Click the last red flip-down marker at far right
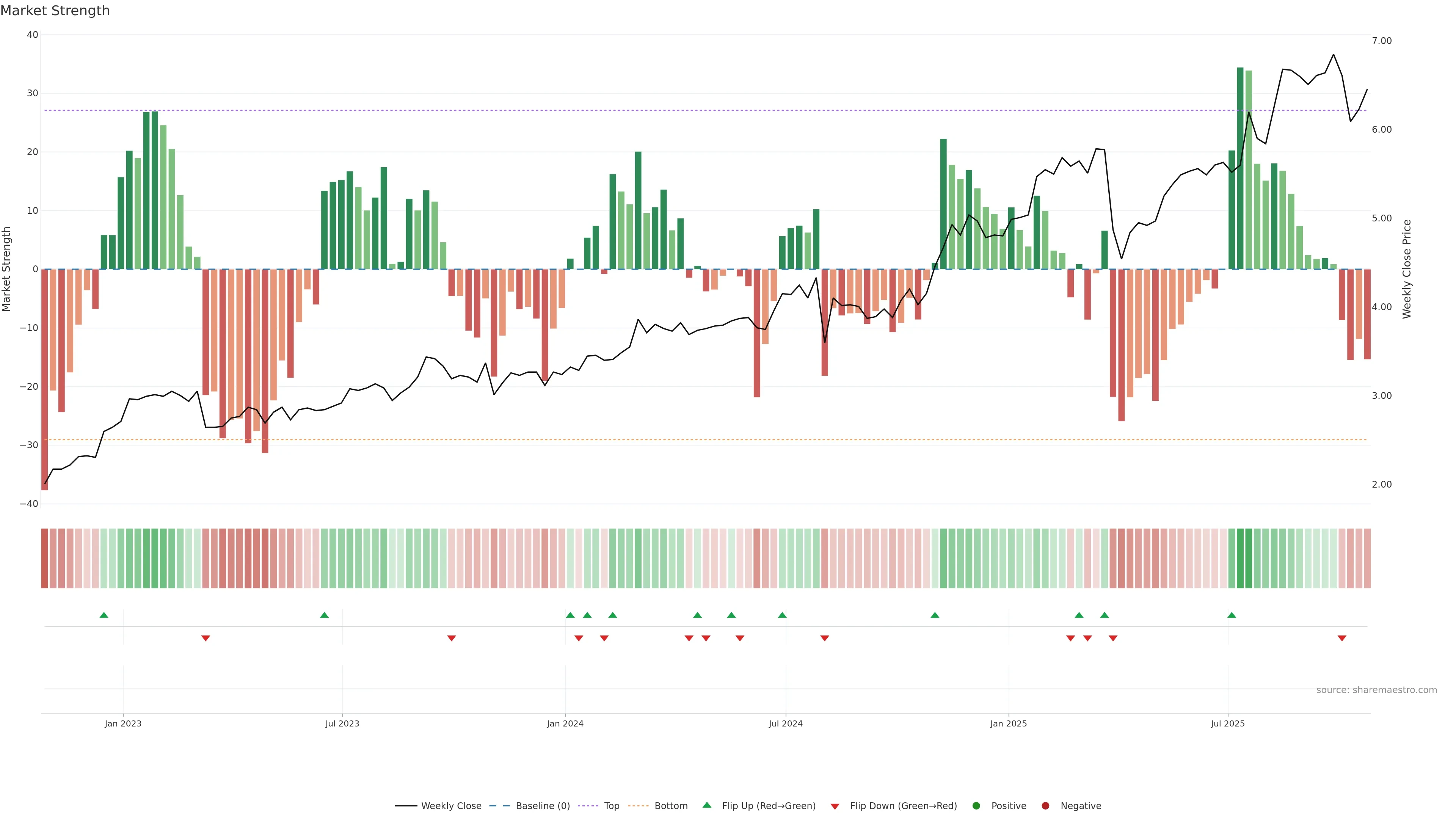 point(1342,638)
